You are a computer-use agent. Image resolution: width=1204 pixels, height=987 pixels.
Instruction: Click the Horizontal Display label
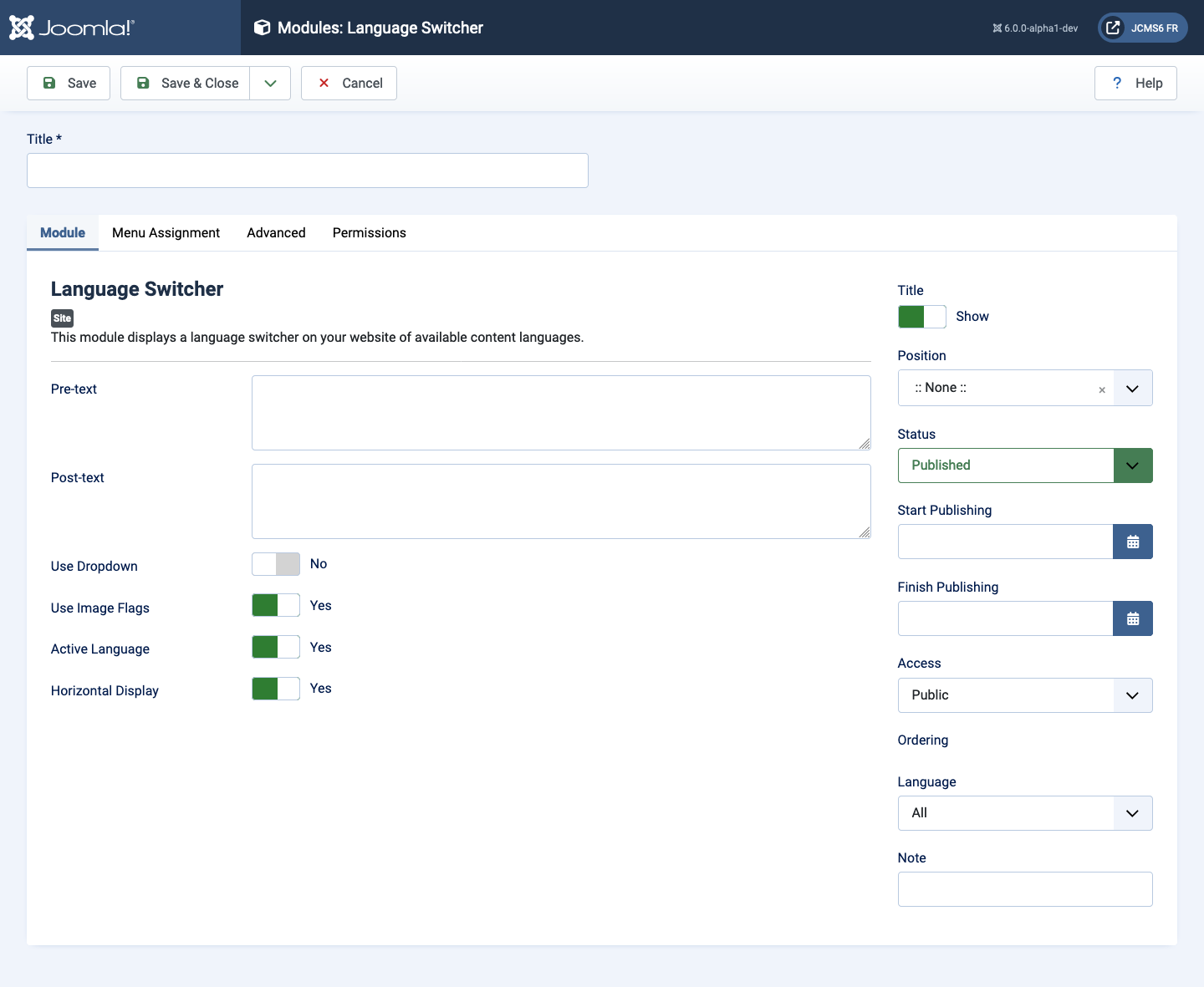click(x=105, y=691)
